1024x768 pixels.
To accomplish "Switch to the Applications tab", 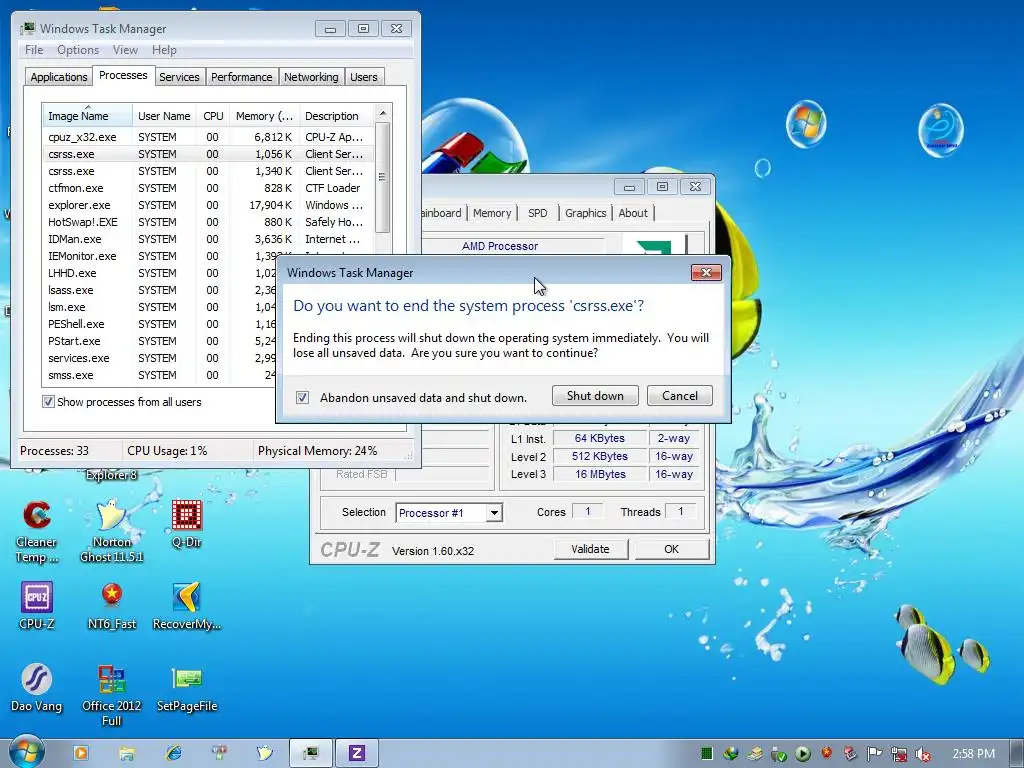I will [x=59, y=77].
